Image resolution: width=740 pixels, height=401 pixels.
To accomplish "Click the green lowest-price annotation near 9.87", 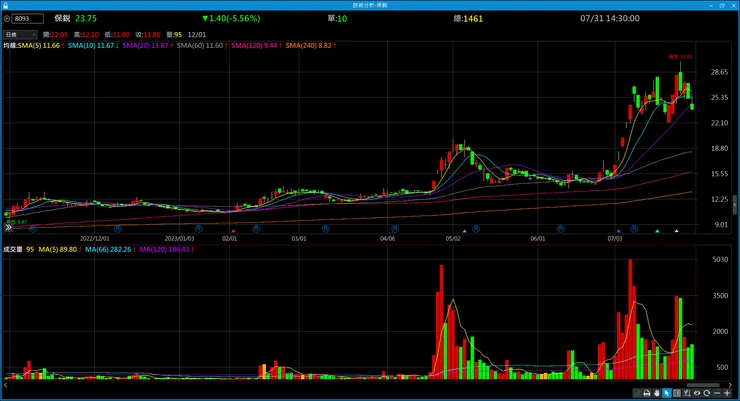I will 17,222.
